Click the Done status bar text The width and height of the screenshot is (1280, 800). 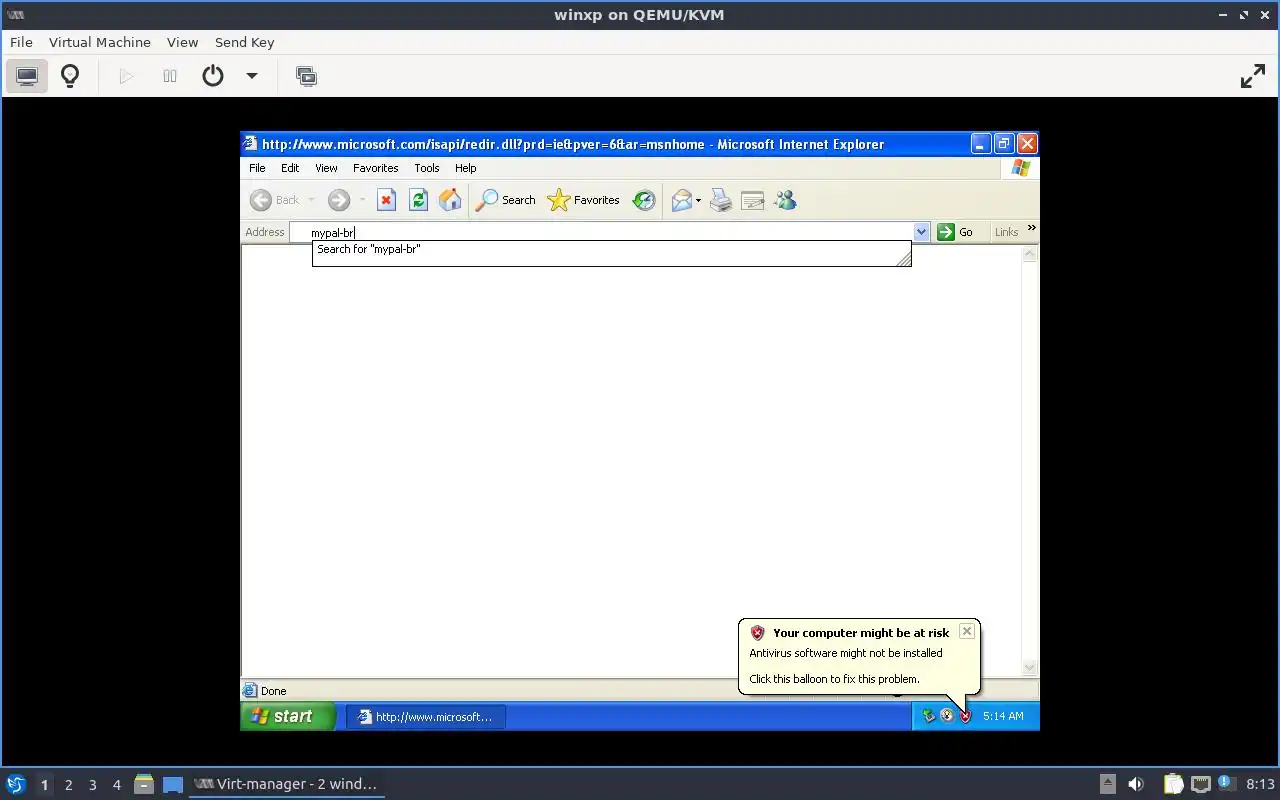(x=273, y=691)
